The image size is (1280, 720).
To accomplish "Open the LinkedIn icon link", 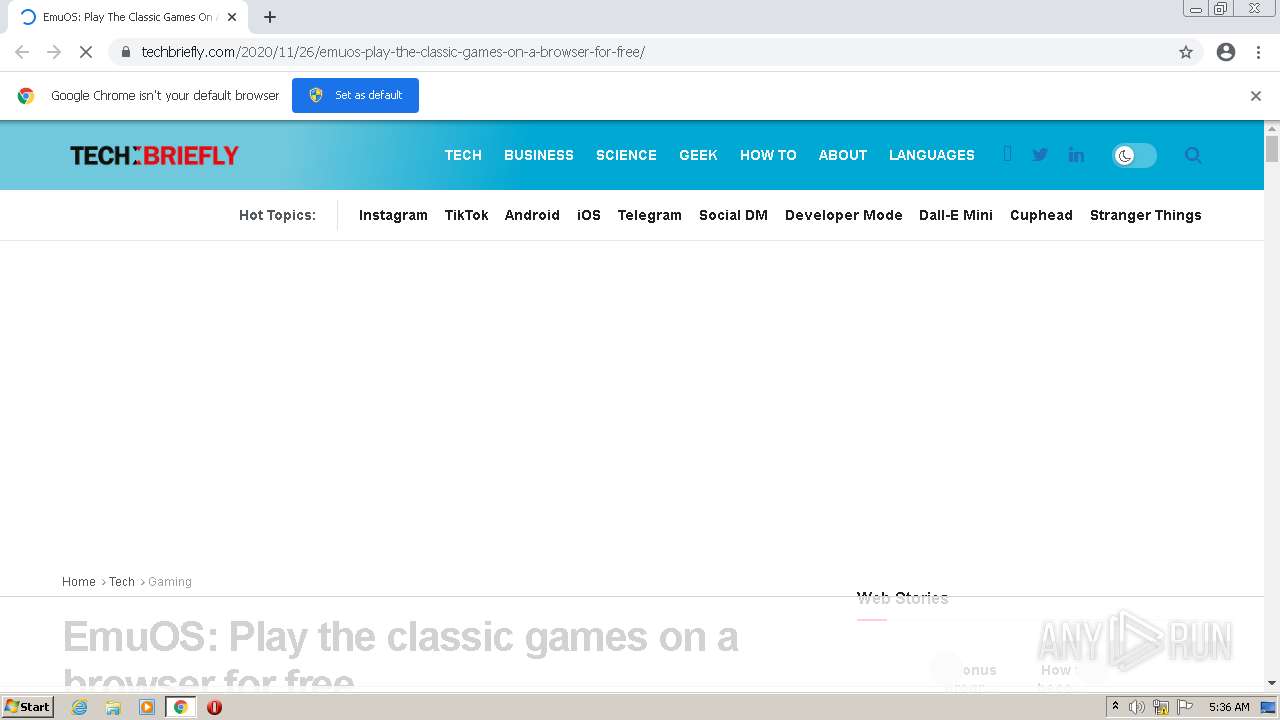I will coord(1076,155).
